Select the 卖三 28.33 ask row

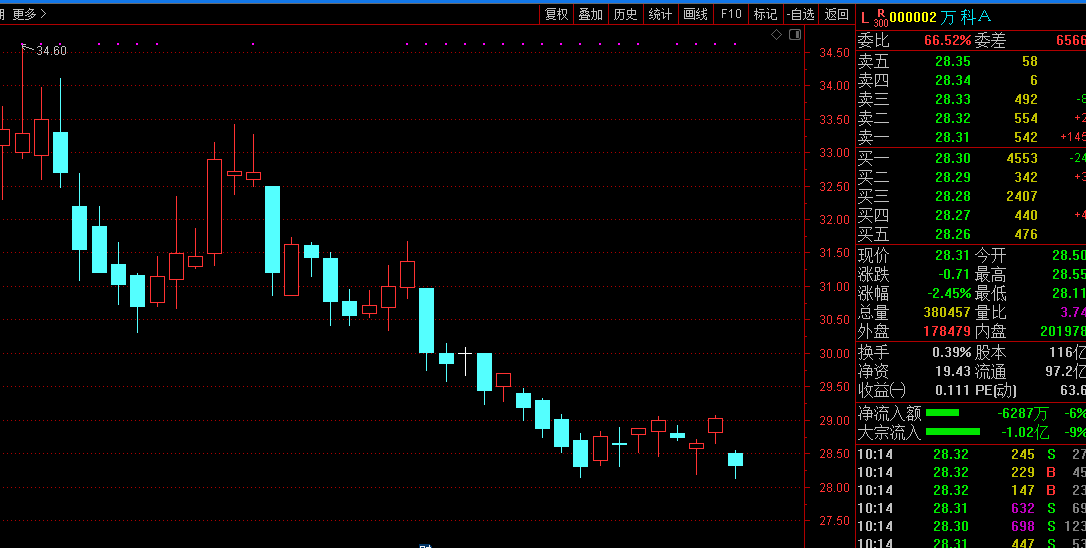tap(971, 99)
